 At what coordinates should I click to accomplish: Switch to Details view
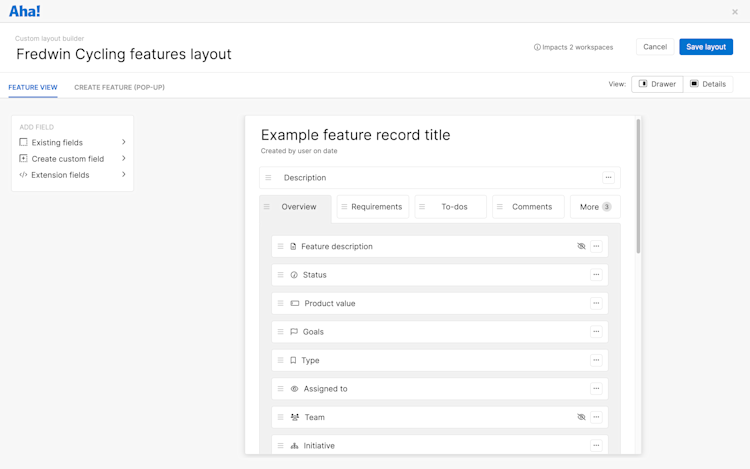(708, 84)
